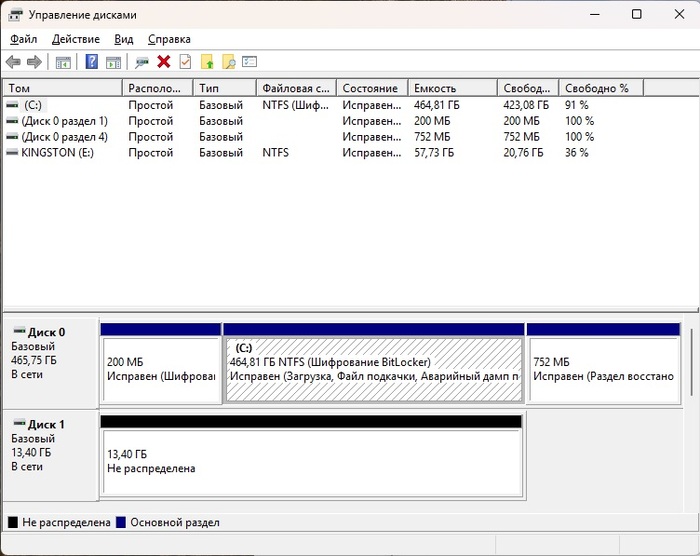Open the Файл menu

pos(23,39)
